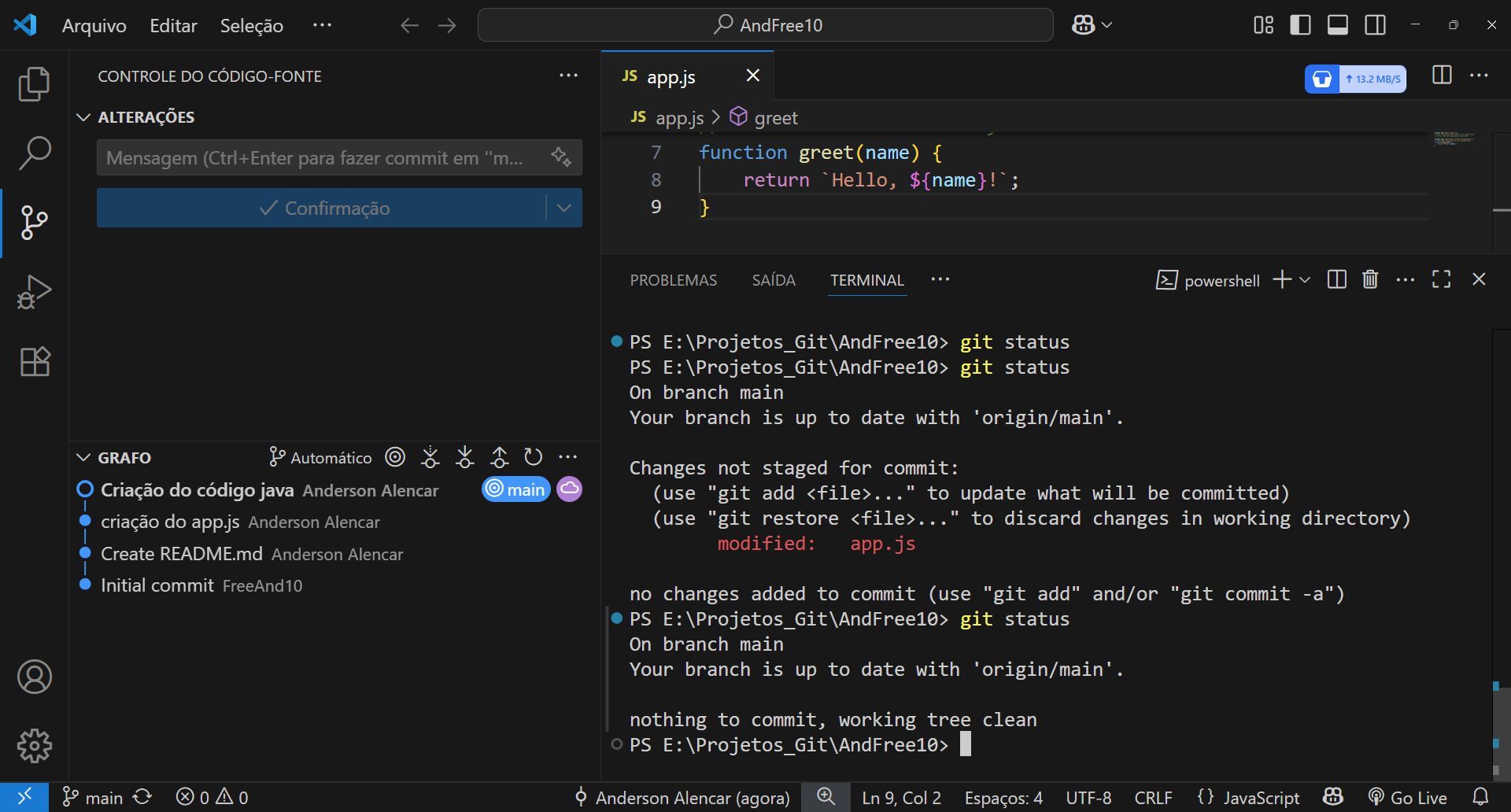Open Grafo more actions ellipsis
1511x812 pixels.
pos(567,457)
